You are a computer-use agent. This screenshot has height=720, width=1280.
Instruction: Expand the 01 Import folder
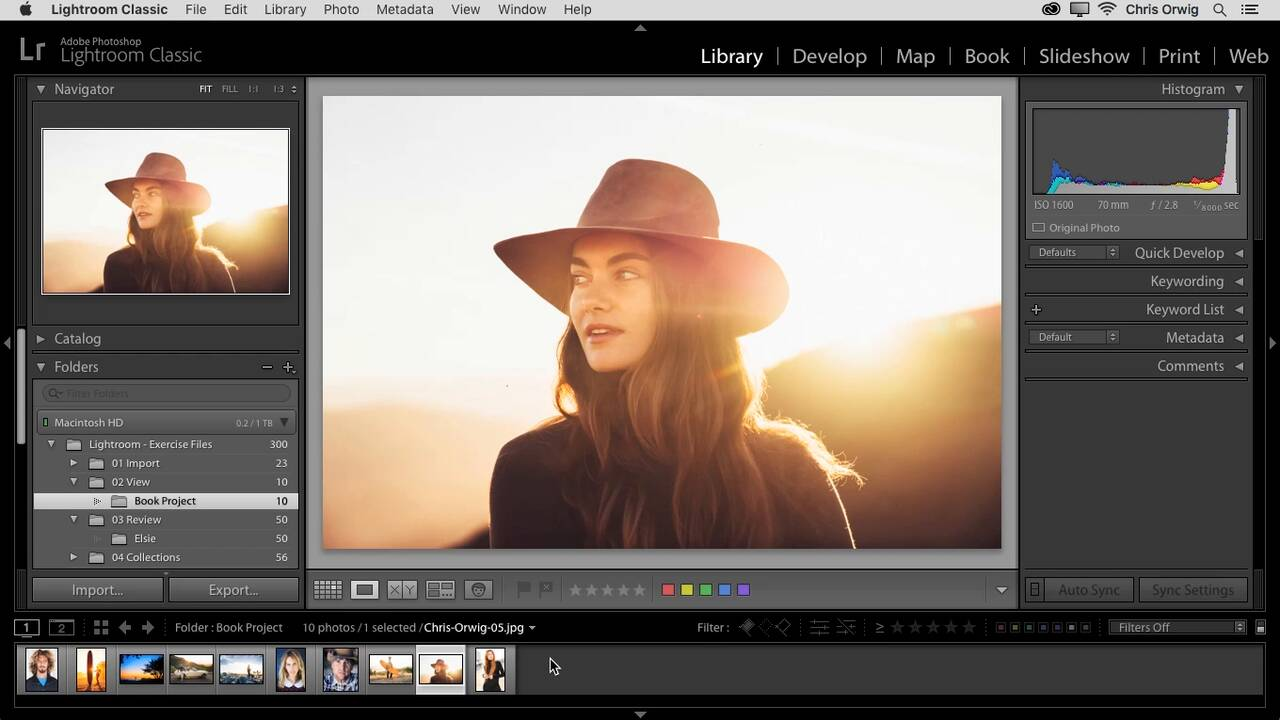click(73, 463)
